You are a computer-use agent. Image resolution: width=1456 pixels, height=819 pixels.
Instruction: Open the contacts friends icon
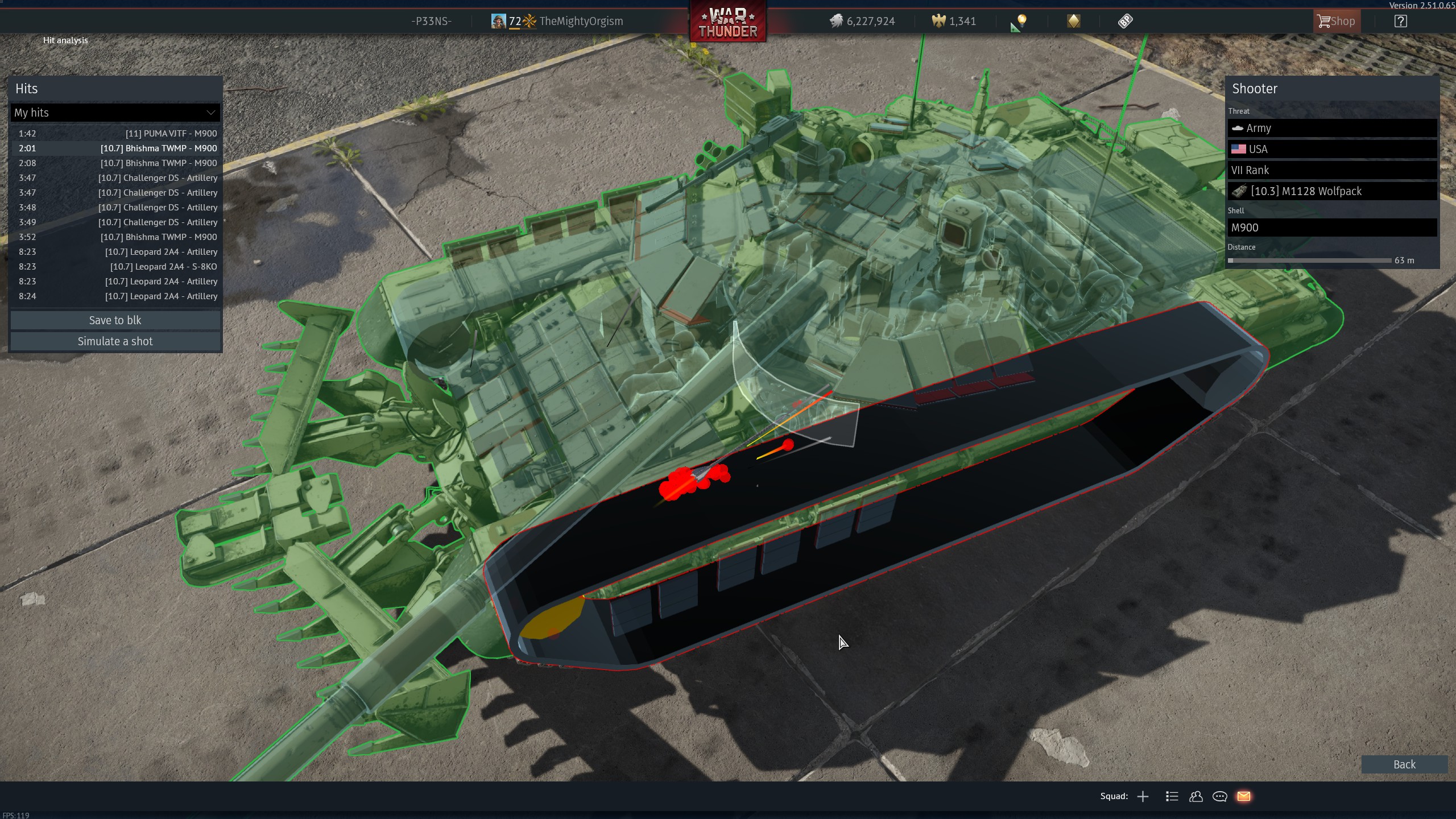click(x=1196, y=796)
